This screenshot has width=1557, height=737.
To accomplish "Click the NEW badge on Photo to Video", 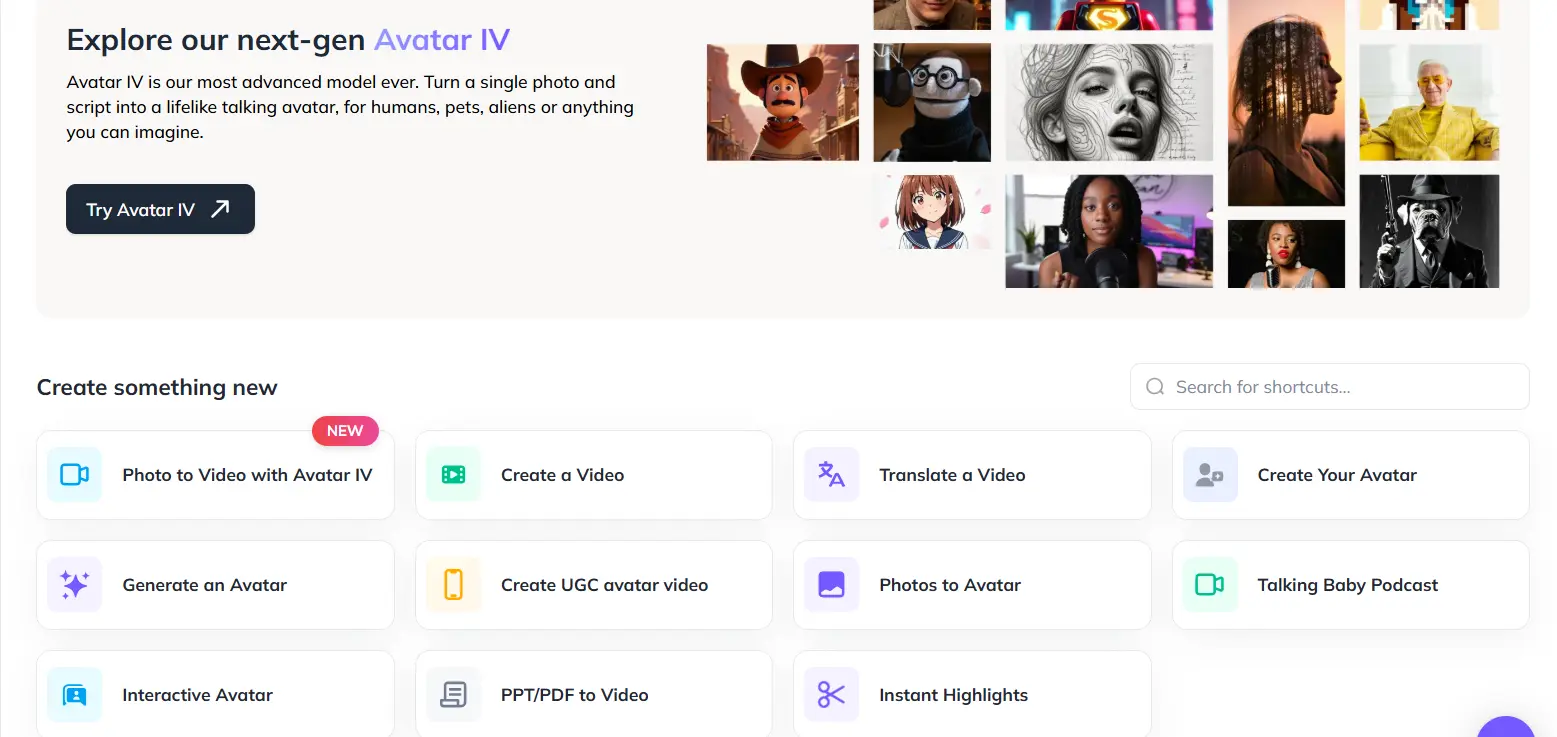I will pyautogui.click(x=345, y=431).
